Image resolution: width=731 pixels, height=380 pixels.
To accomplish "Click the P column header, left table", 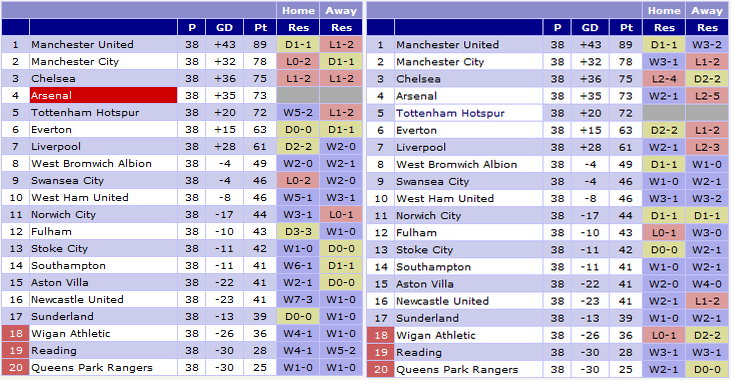I will point(192,28).
